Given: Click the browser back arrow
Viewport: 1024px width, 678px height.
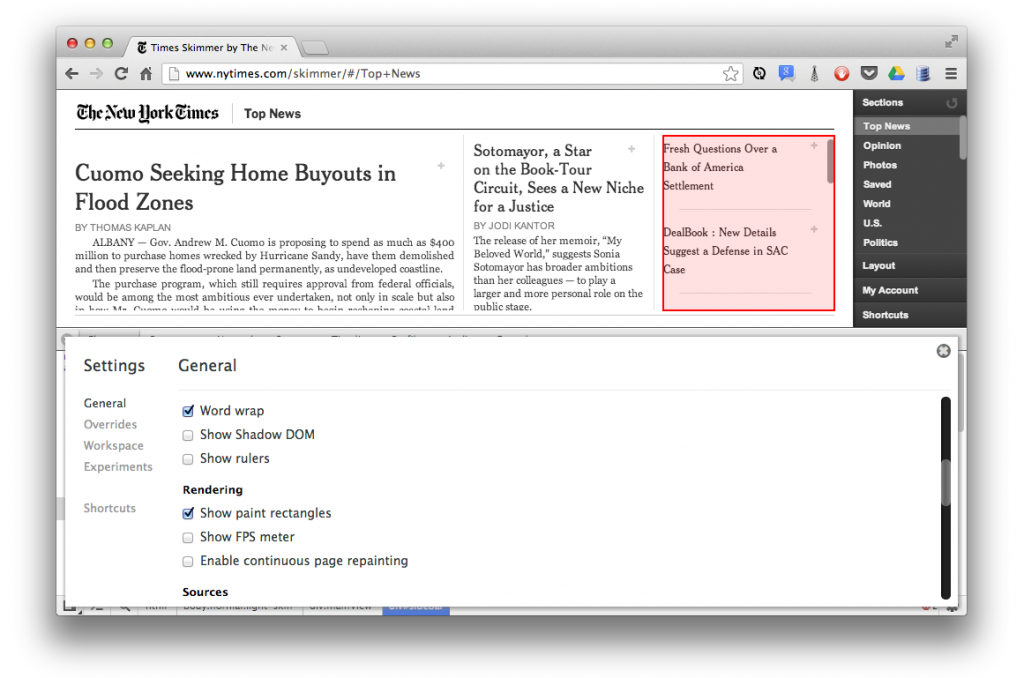Looking at the screenshot, I should [72, 73].
